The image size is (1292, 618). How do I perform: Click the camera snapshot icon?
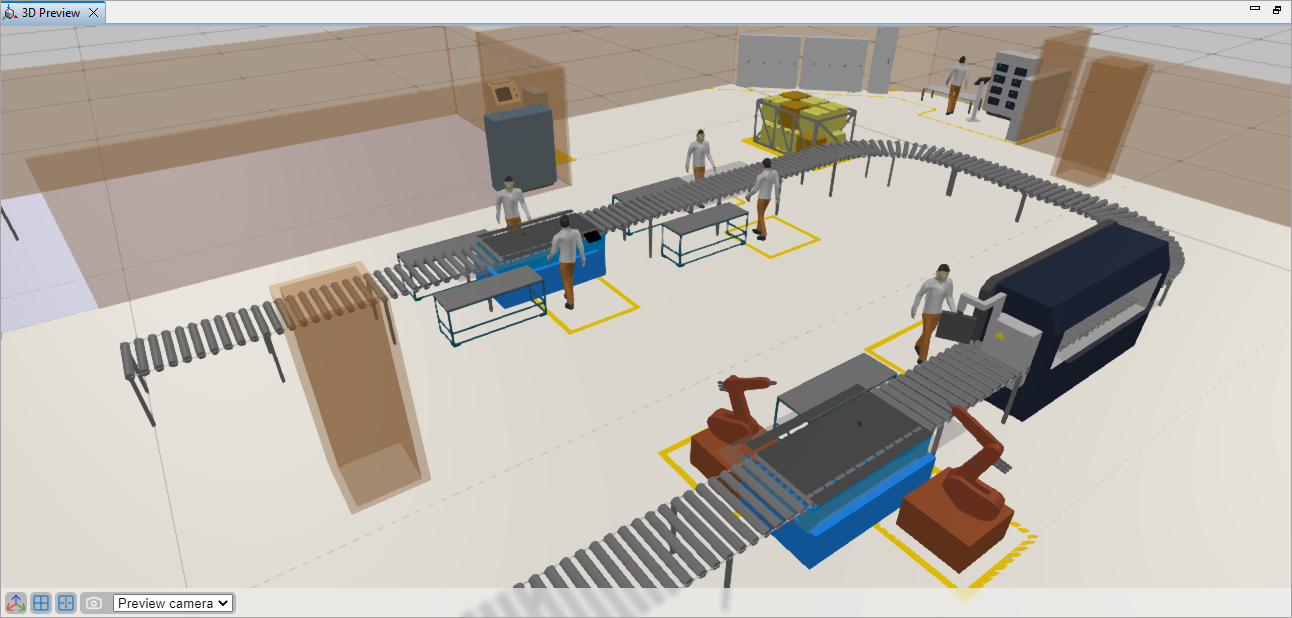[93, 603]
